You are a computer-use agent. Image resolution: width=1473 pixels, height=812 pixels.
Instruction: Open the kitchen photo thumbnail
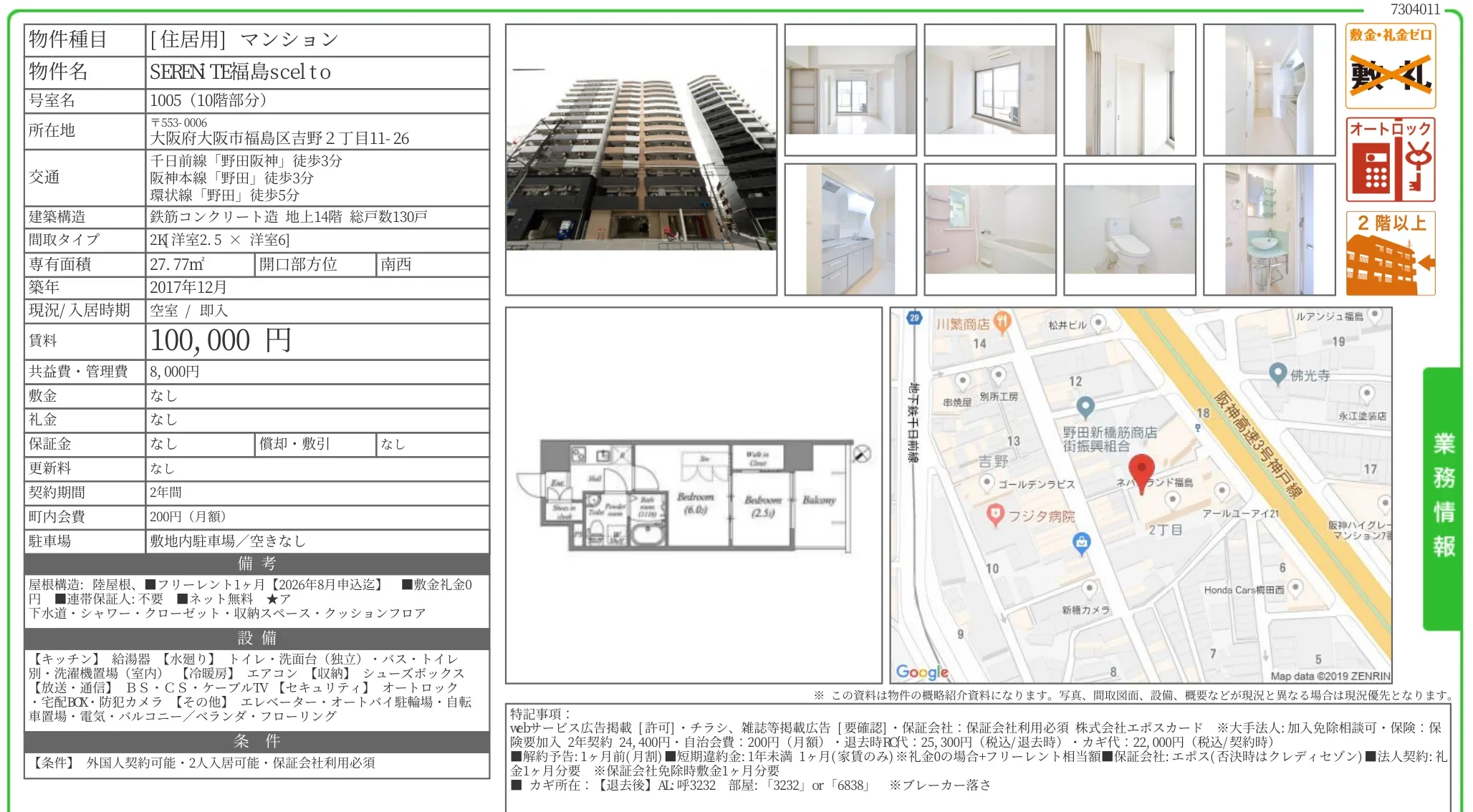click(850, 229)
